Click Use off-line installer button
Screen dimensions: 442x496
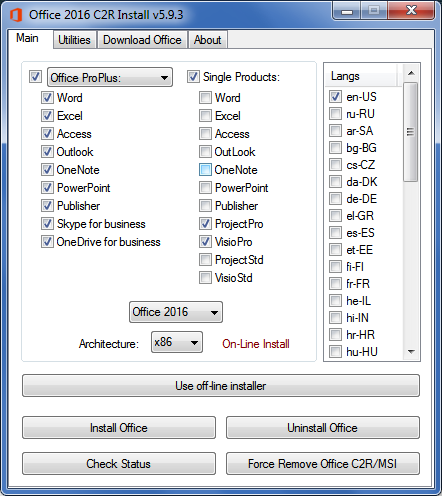click(x=221, y=386)
